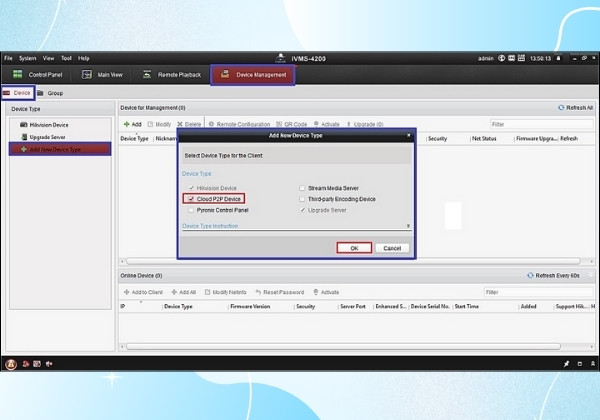Open the Help menu
The height and width of the screenshot is (420, 600).
(83, 58)
